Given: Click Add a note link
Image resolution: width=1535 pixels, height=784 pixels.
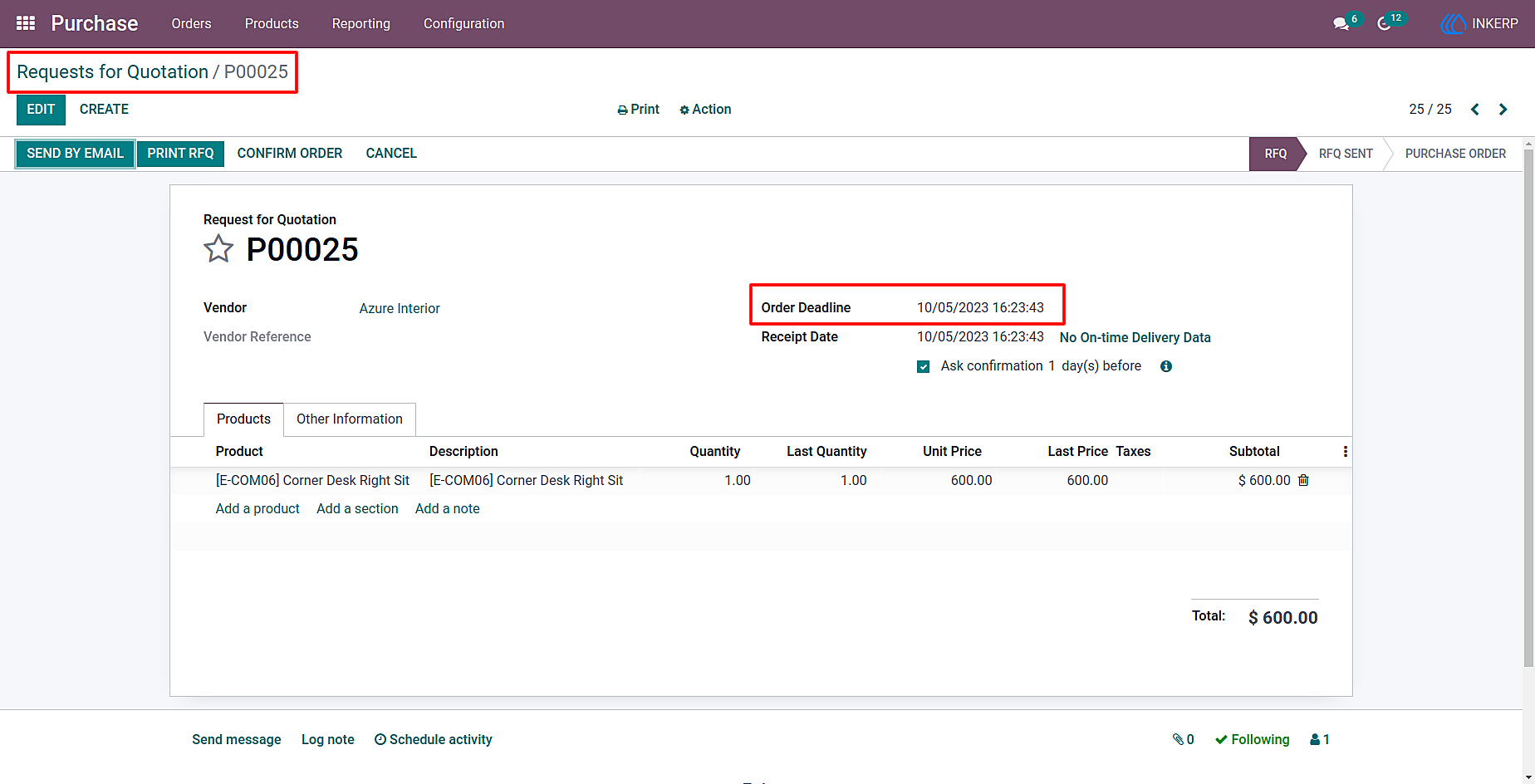Looking at the screenshot, I should (x=447, y=508).
